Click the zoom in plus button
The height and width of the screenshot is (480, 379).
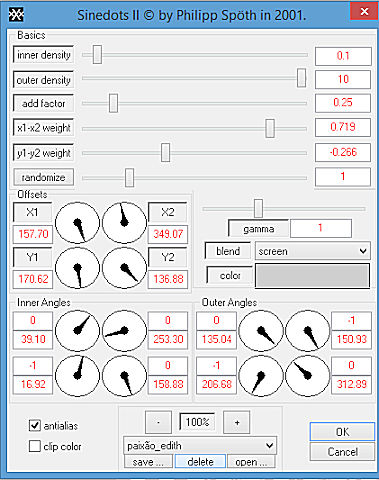coord(237,422)
